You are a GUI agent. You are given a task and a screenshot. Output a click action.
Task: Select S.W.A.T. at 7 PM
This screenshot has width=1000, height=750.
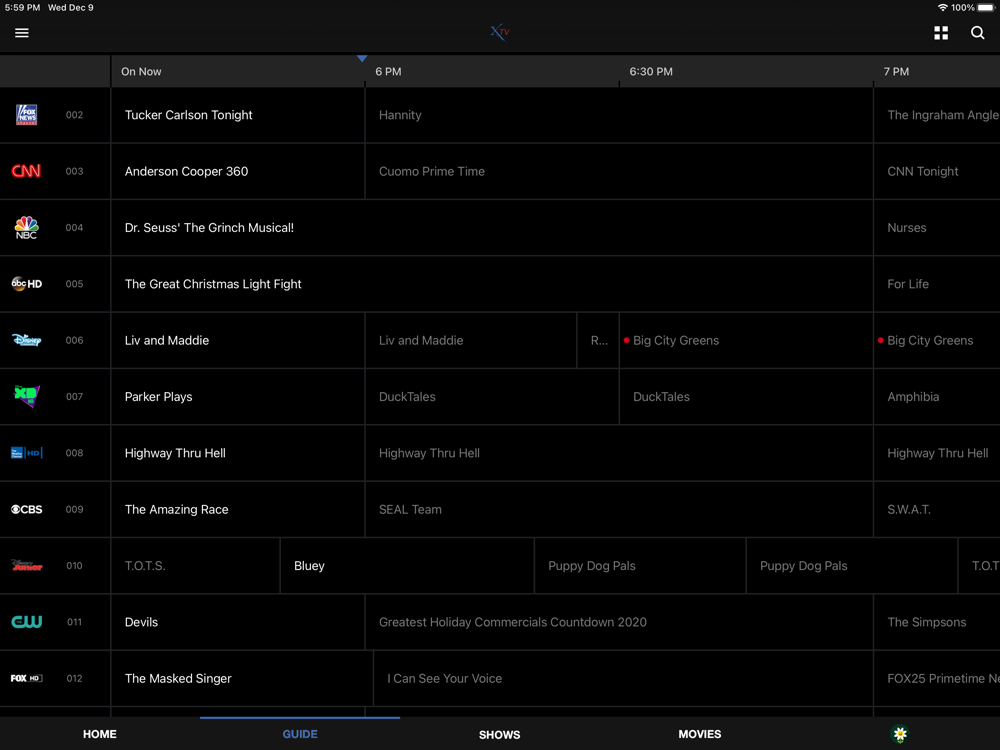point(937,509)
